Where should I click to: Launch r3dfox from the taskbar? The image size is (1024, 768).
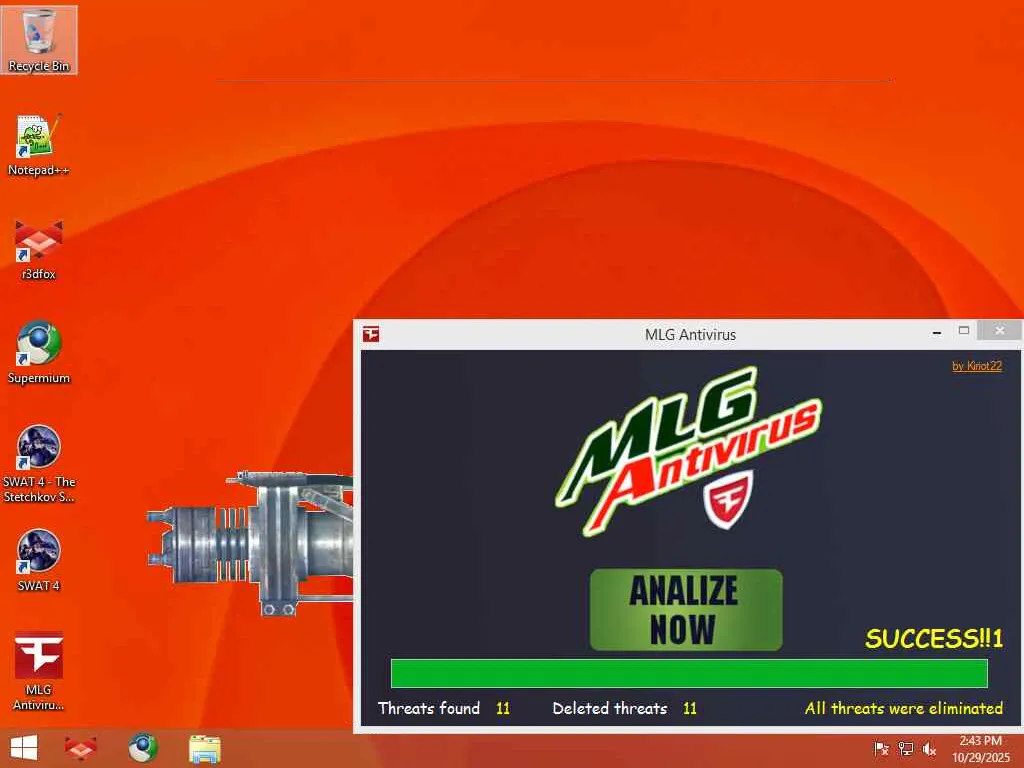[x=80, y=748]
